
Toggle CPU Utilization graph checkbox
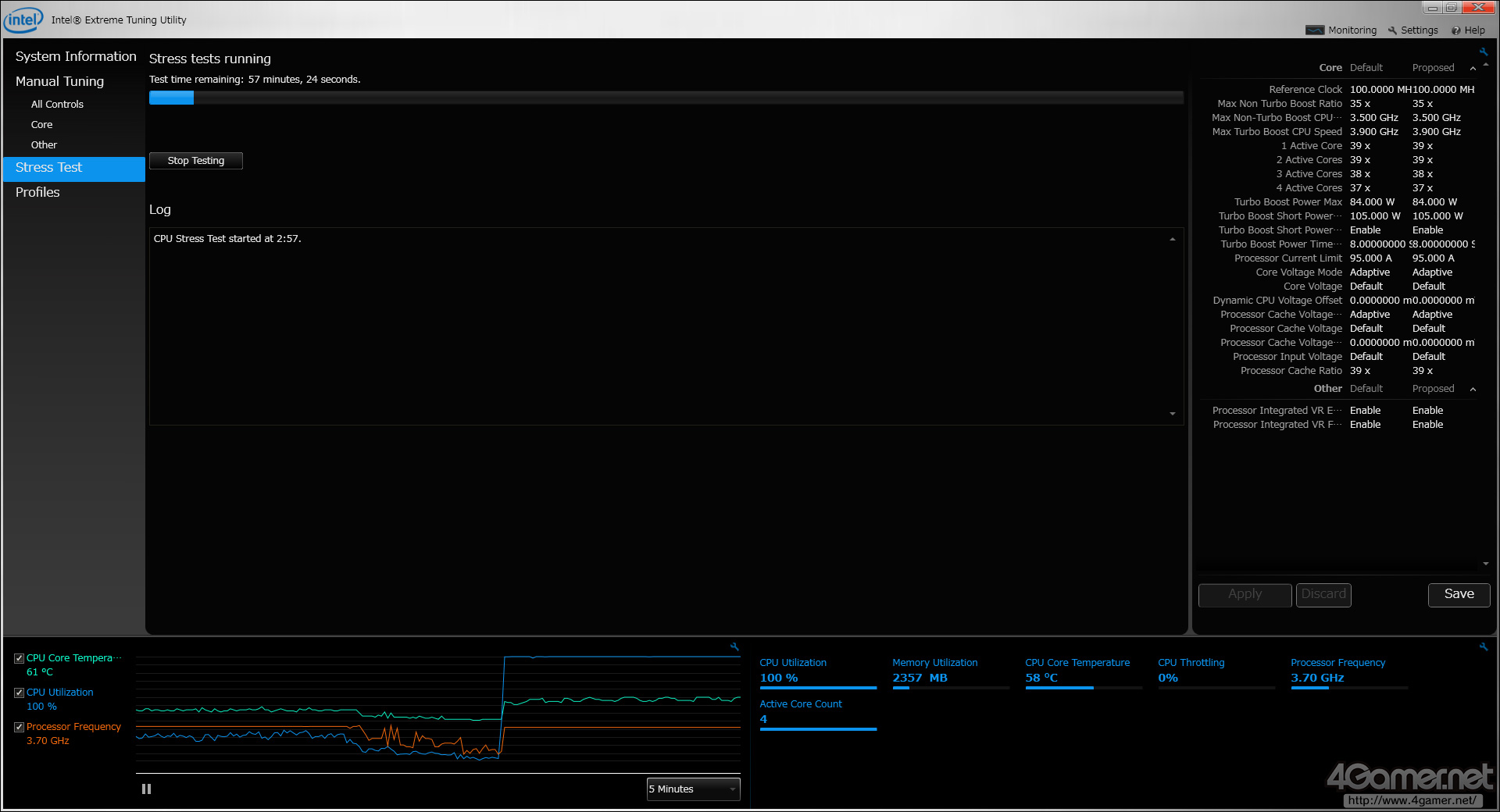pyautogui.click(x=20, y=693)
